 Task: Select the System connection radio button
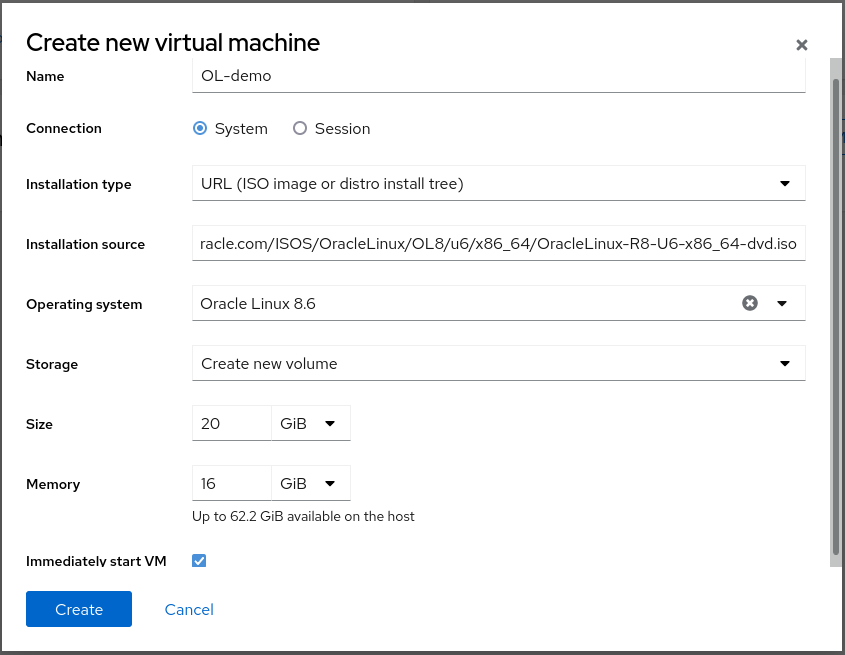[x=200, y=128]
